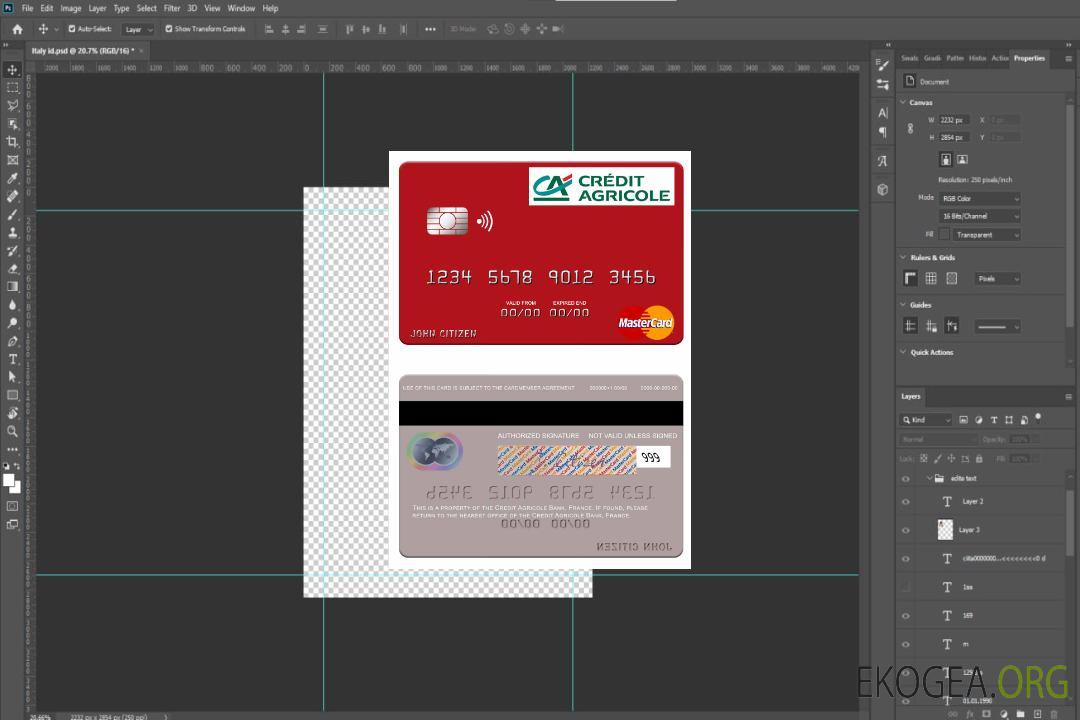Click the align left edges icon
Screen dimensions: 1080x720
tap(269, 29)
